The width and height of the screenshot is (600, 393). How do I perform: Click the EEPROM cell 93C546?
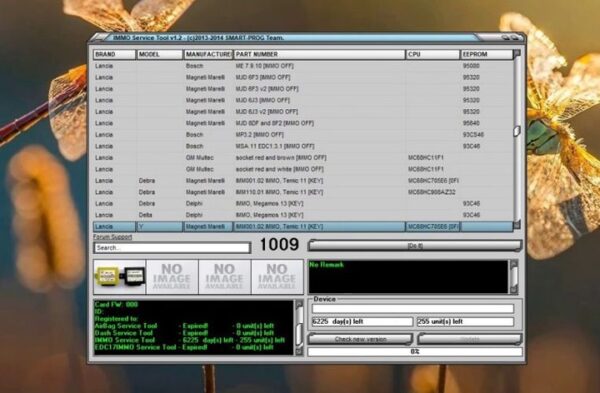pyautogui.click(x=473, y=135)
